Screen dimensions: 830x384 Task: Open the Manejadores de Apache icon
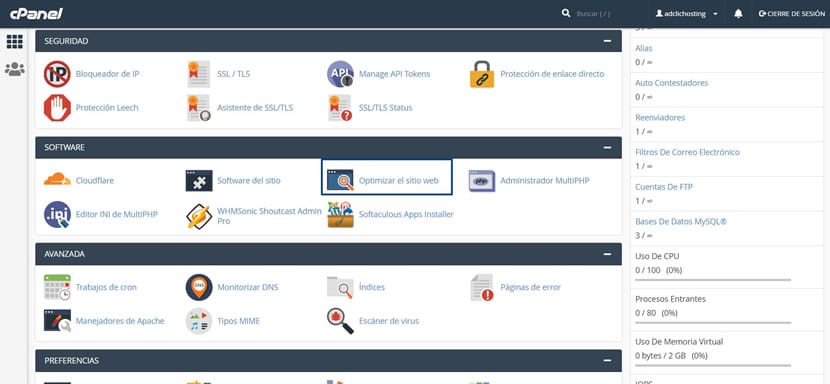click(57, 321)
